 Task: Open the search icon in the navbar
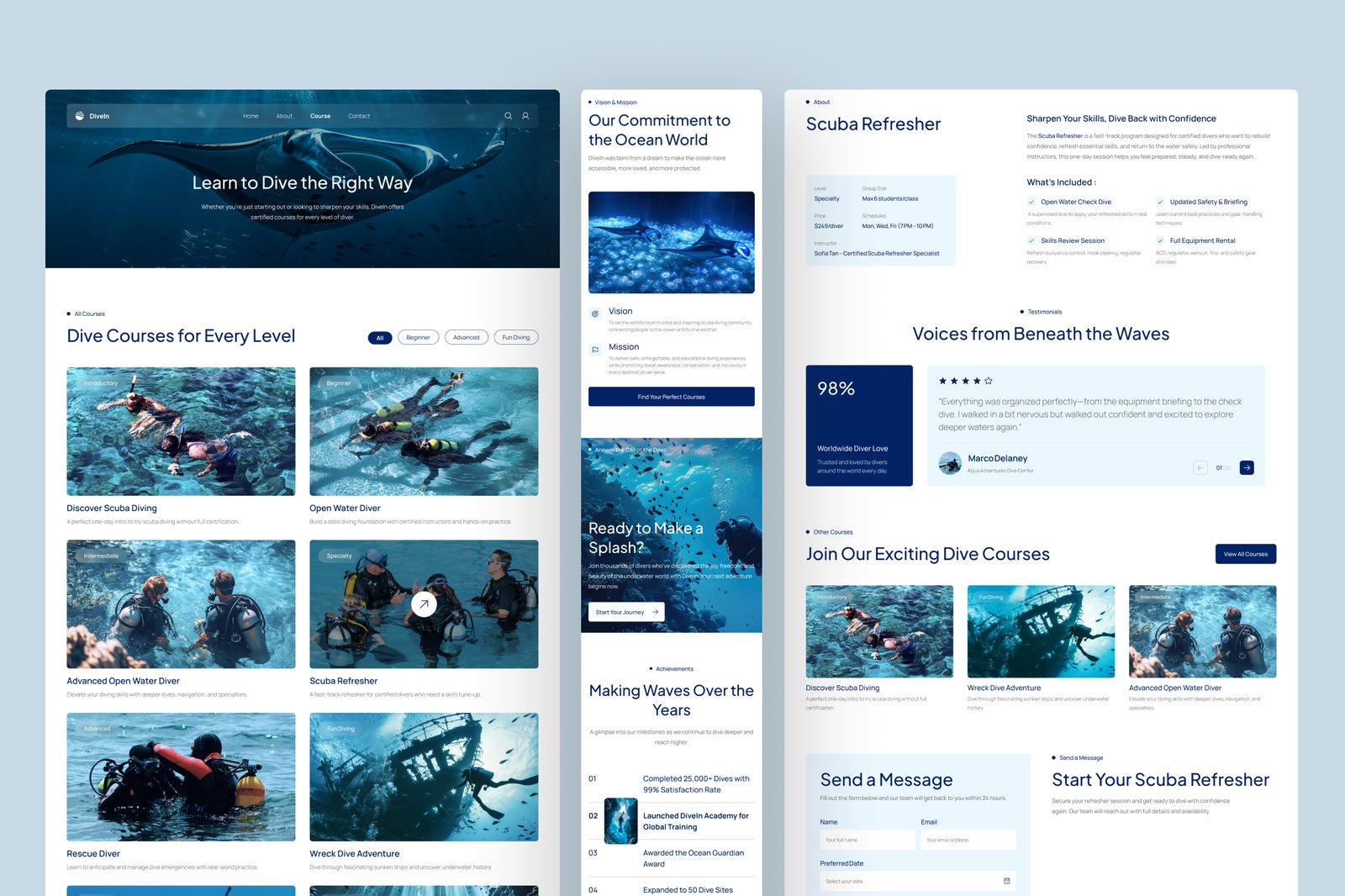tap(508, 116)
